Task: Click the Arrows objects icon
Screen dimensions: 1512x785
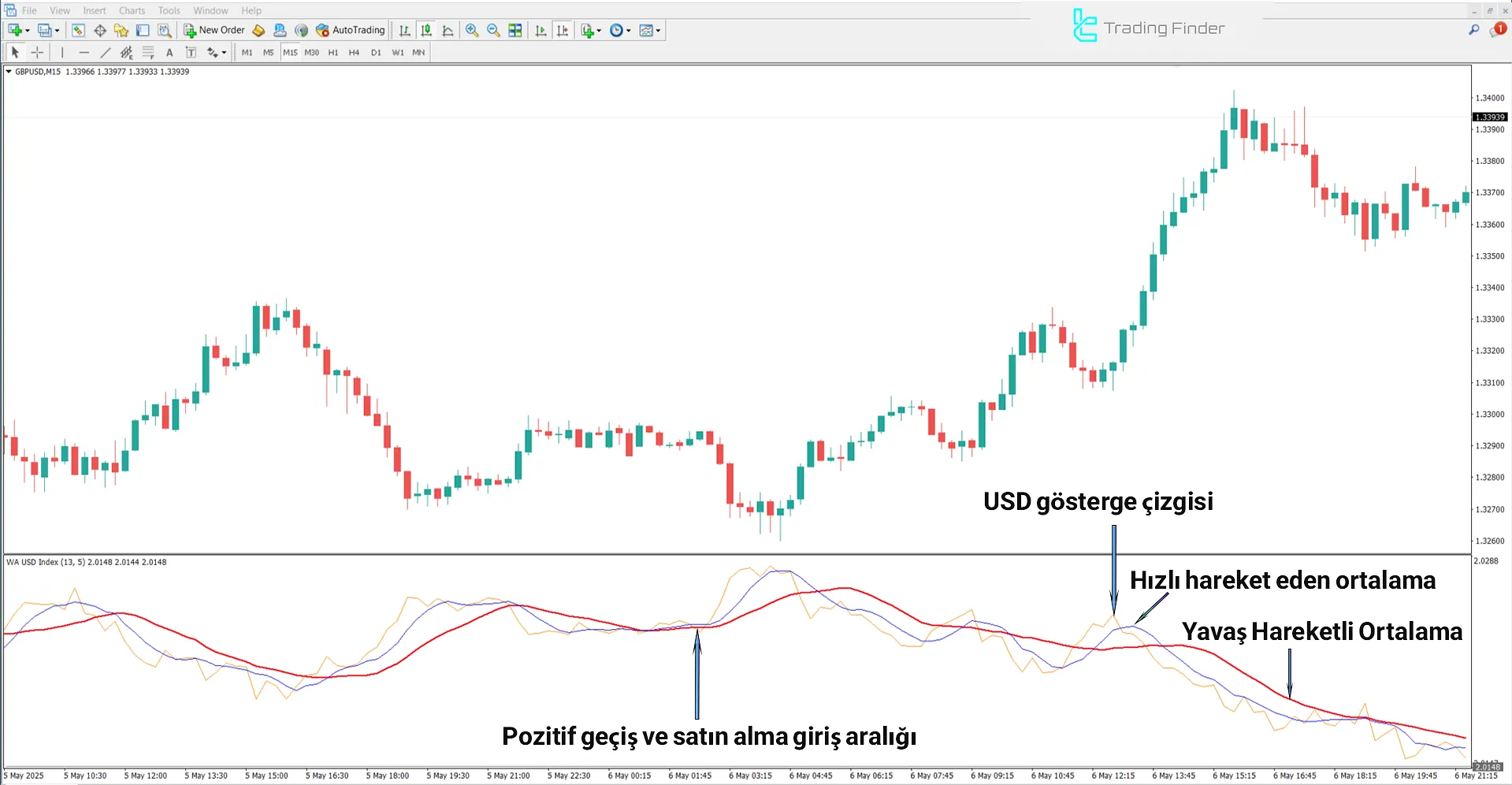Action: pyautogui.click(x=212, y=52)
